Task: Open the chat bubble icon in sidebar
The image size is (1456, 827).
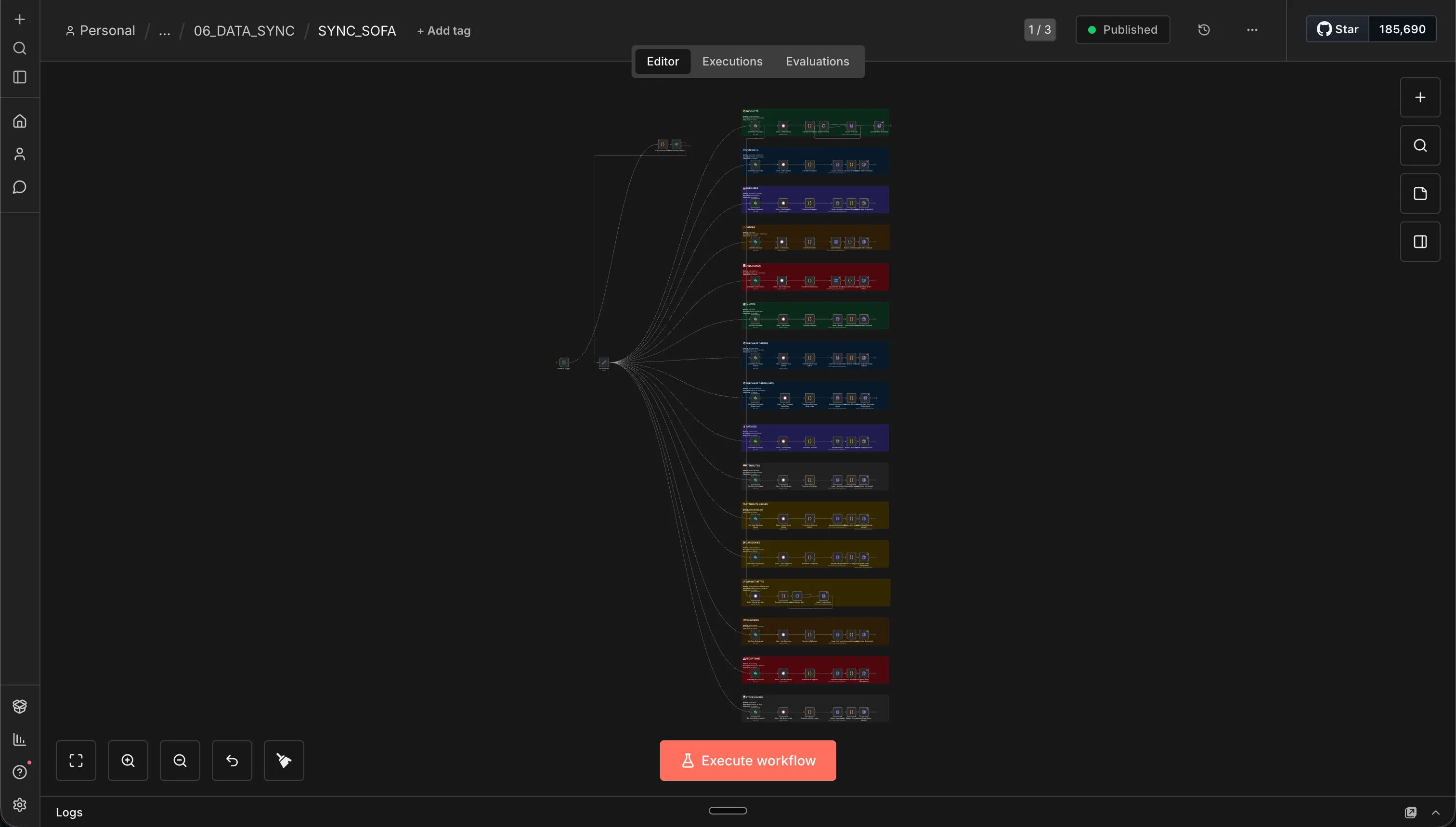Action: point(19,187)
